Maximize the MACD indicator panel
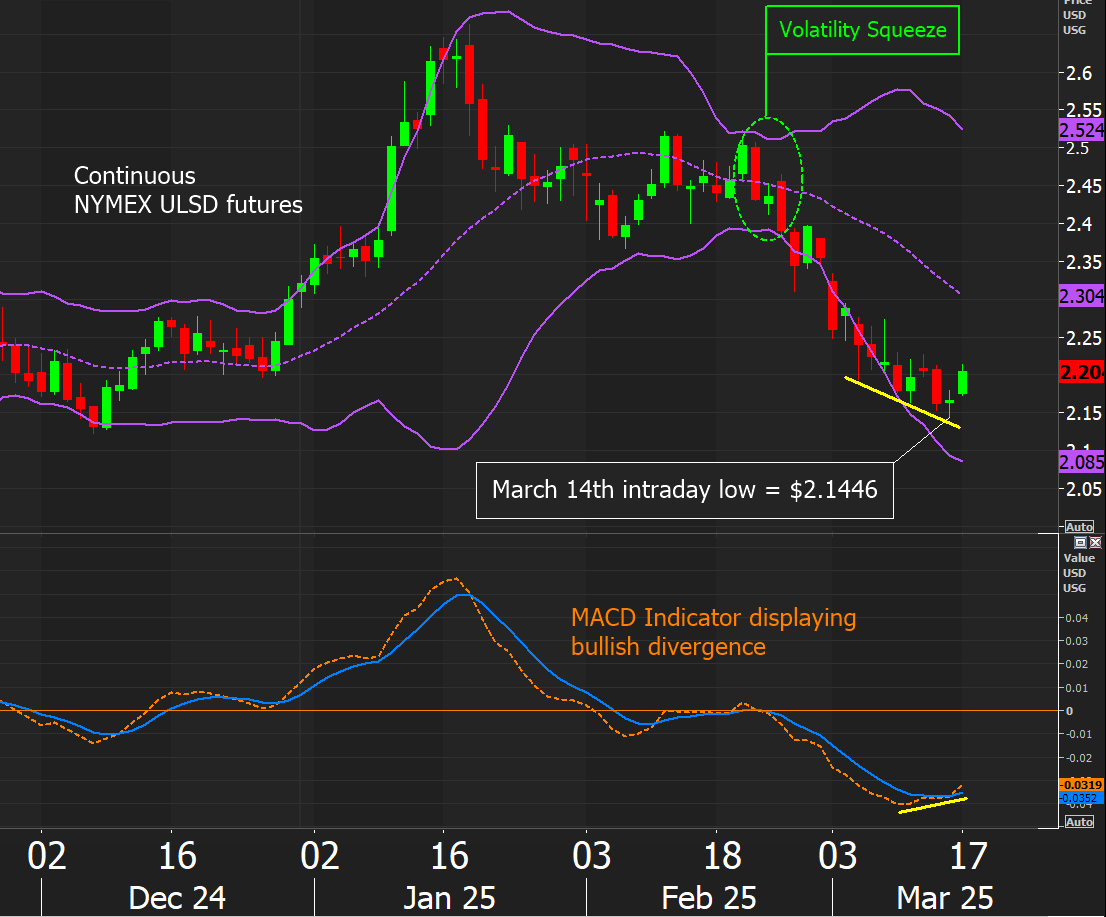 pyautogui.click(x=1080, y=541)
